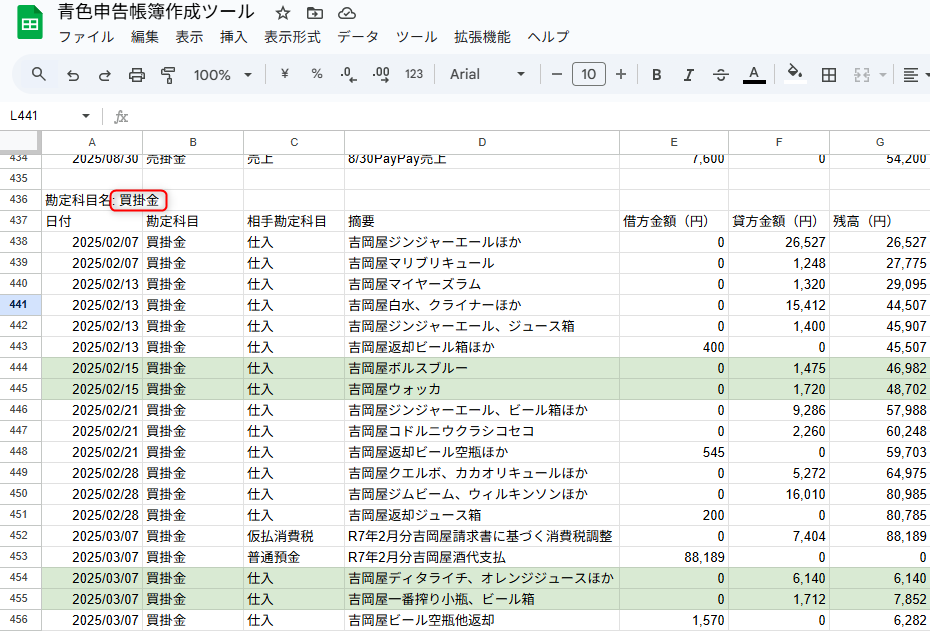Open search in the toolbar
Viewport: 930px width, 631px height.
tap(40, 74)
